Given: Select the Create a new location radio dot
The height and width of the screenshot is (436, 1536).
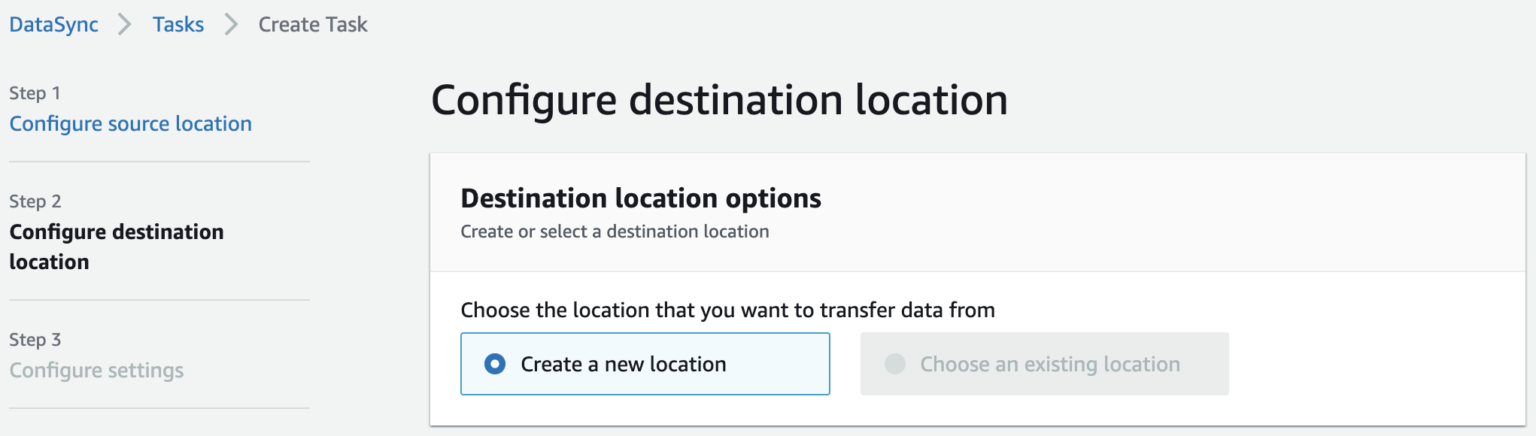Looking at the screenshot, I should coord(494,364).
